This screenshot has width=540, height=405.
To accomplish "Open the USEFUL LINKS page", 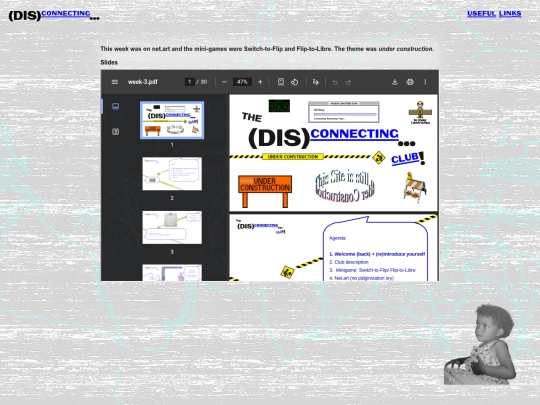I will 494,13.
